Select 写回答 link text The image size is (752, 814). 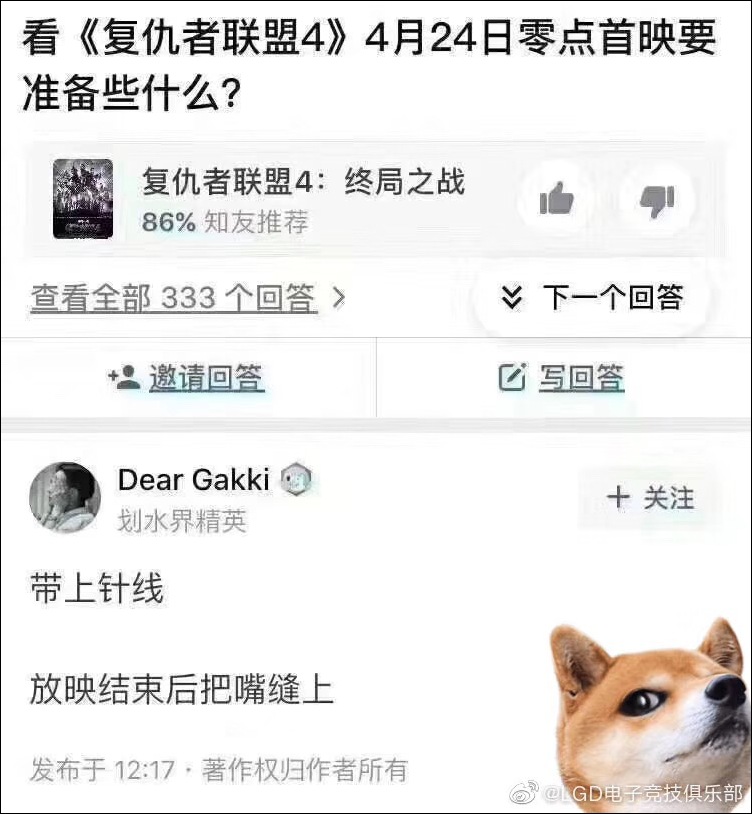581,377
